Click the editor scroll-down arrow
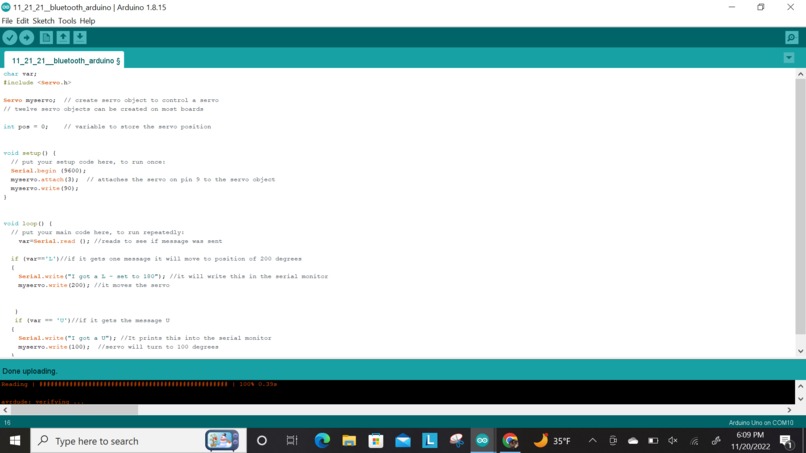The image size is (806, 453). pos(800,351)
